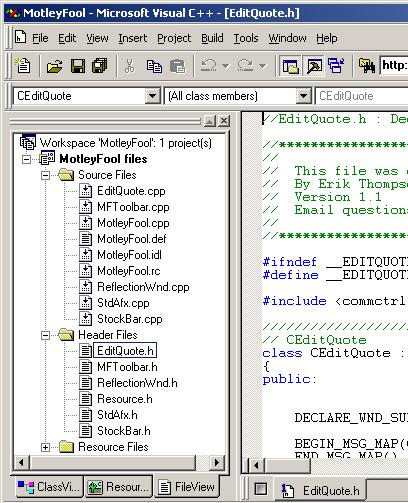408x503 pixels.
Task: Open the Redo history dropdown arrow
Action: pyautogui.click(x=263, y=66)
